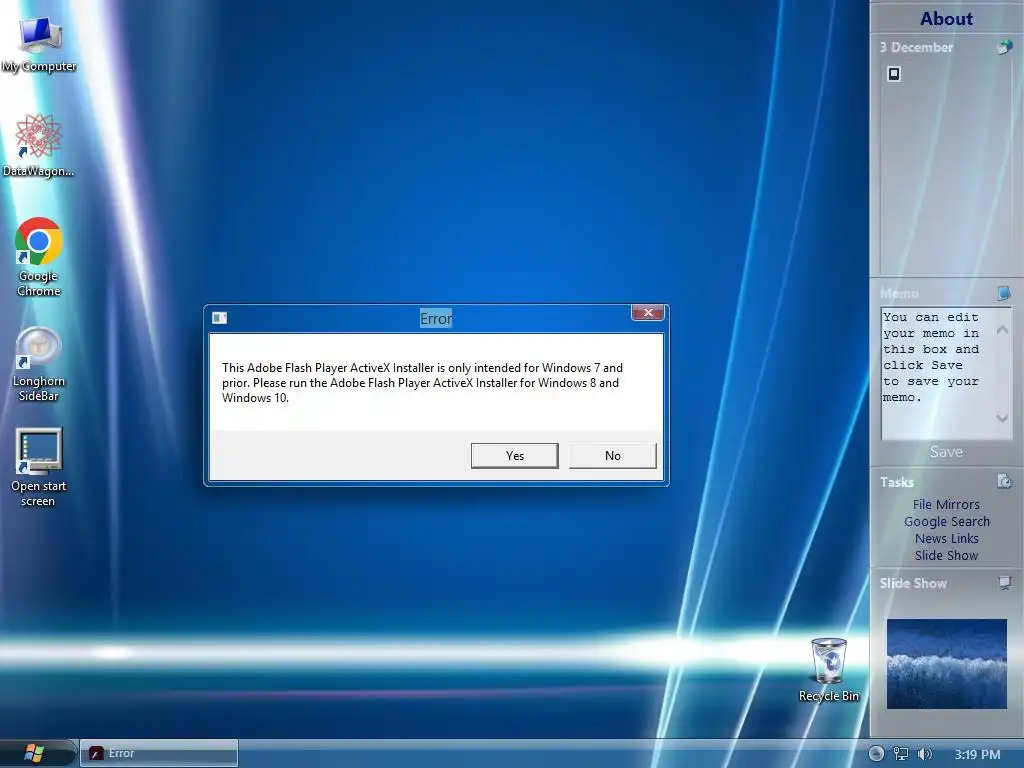Click the memo box scroll up arrow

point(1002,330)
